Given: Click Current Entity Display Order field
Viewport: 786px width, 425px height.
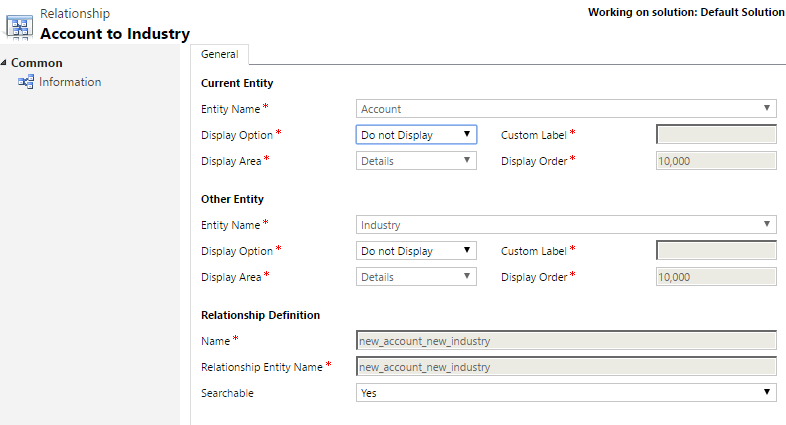Looking at the screenshot, I should click(716, 160).
